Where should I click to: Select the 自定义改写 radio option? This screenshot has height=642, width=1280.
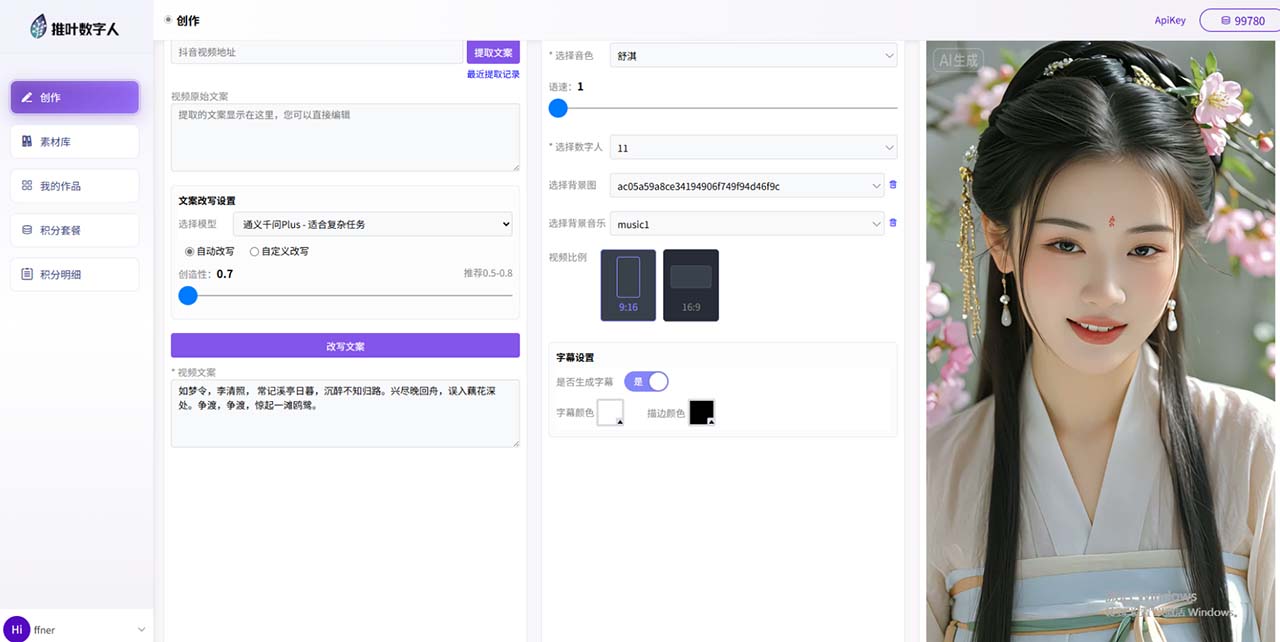pyautogui.click(x=254, y=251)
